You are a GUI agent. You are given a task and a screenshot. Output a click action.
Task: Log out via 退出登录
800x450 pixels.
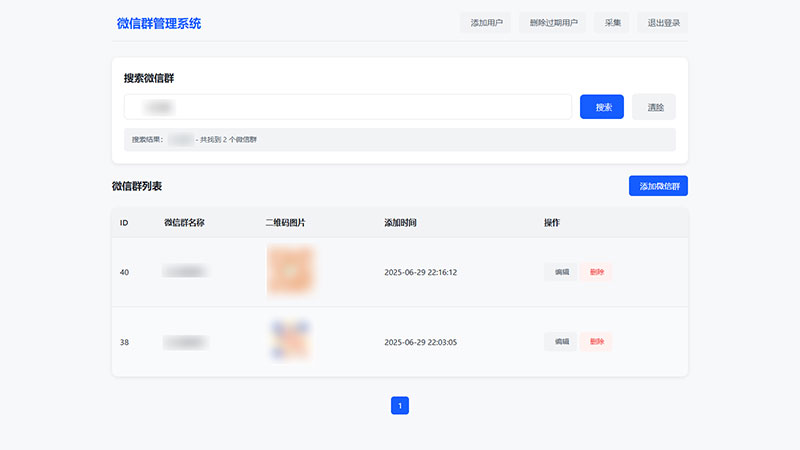point(663,23)
